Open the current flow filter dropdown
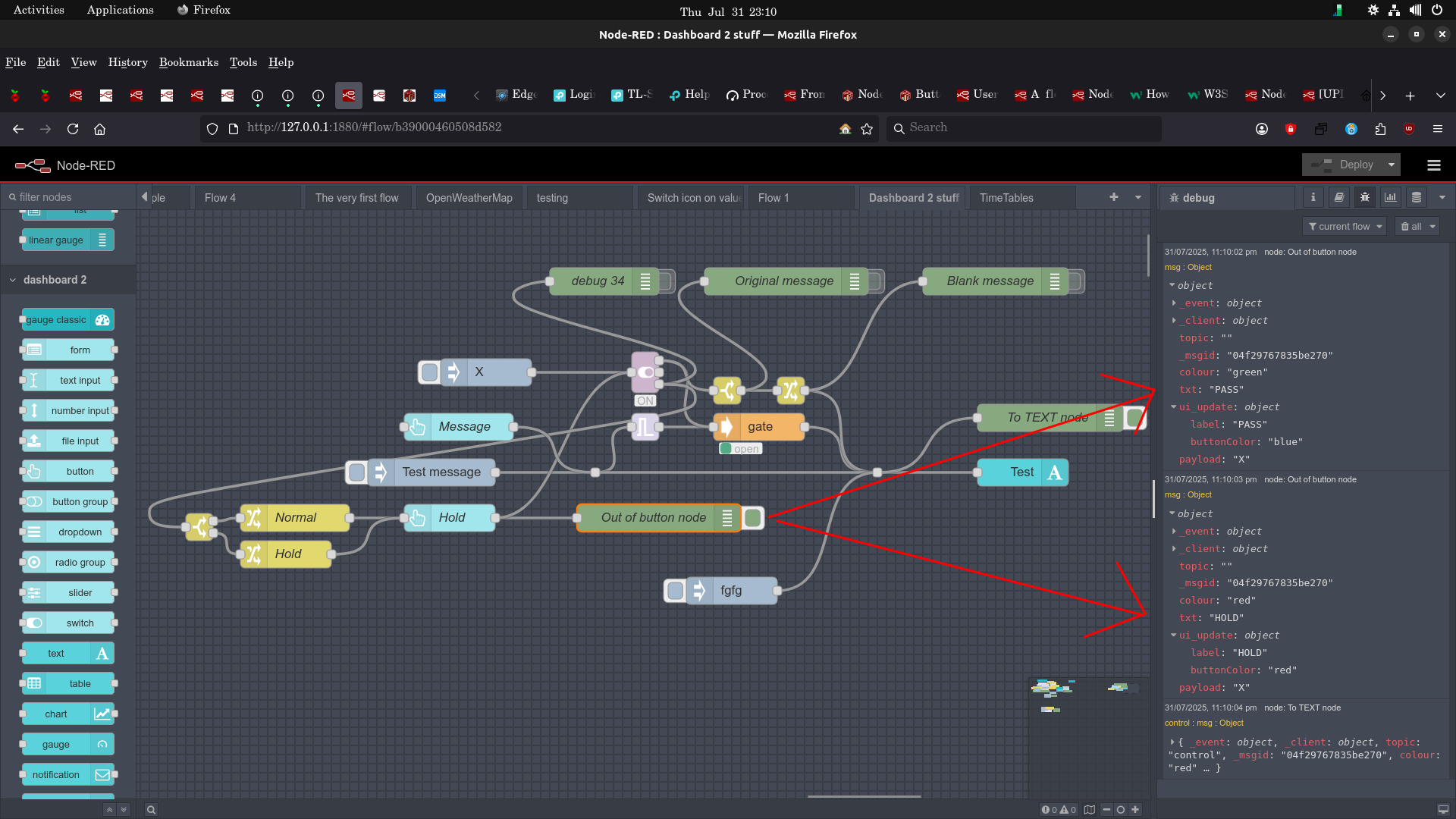The height and width of the screenshot is (819, 1456). click(x=1345, y=227)
